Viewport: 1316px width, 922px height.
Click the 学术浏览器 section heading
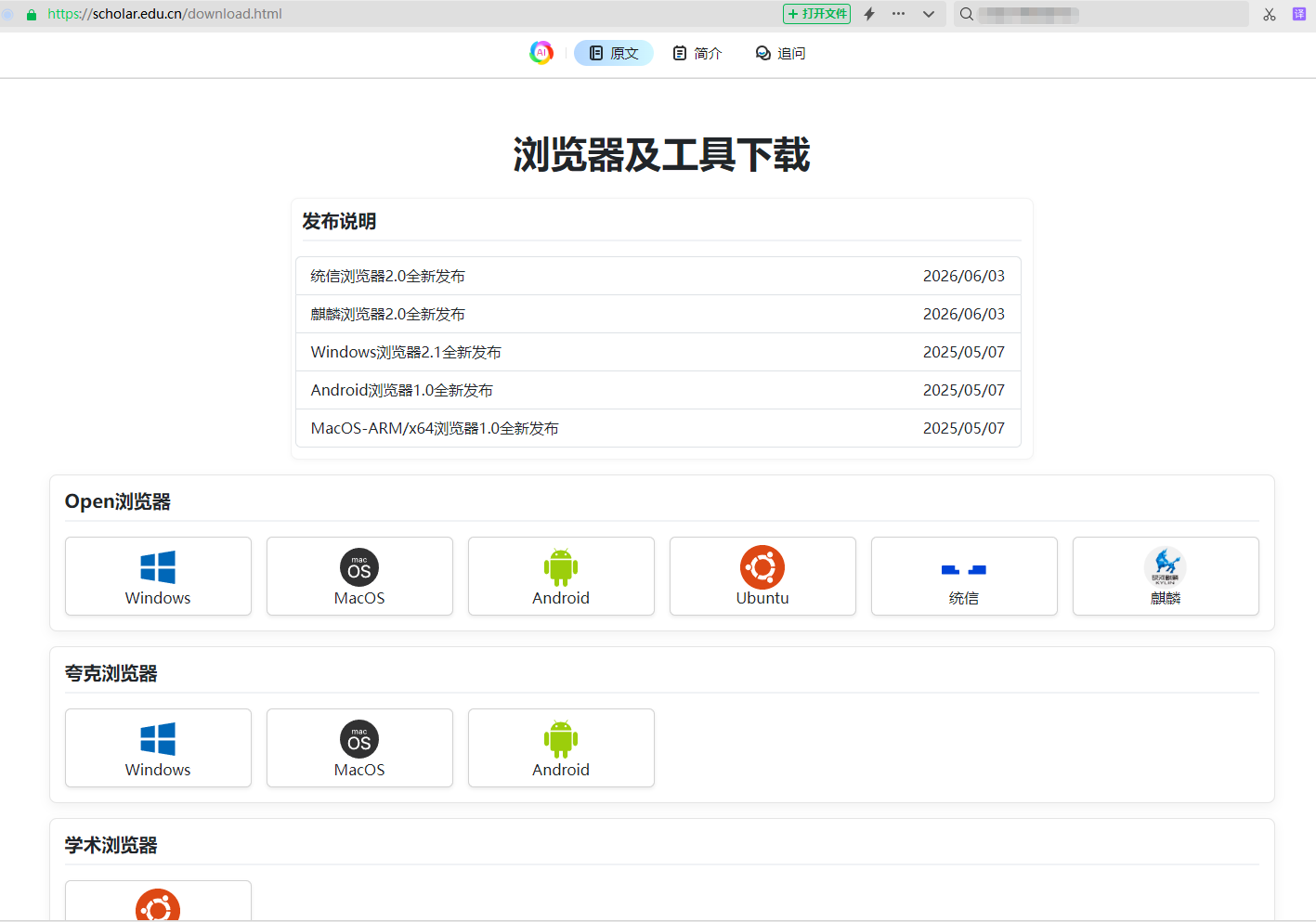111,845
